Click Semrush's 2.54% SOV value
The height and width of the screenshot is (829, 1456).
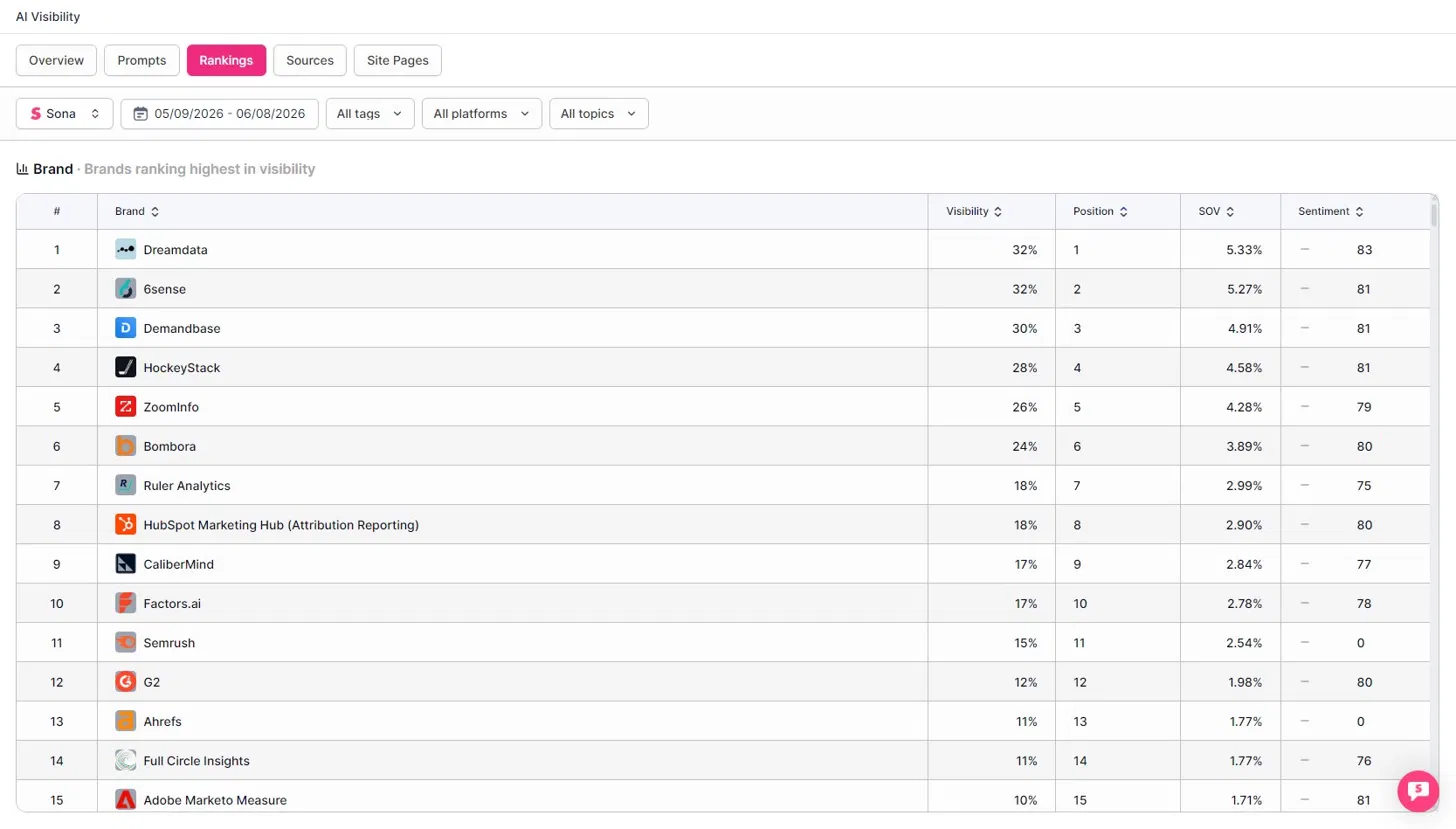[x=1244, y=643]
